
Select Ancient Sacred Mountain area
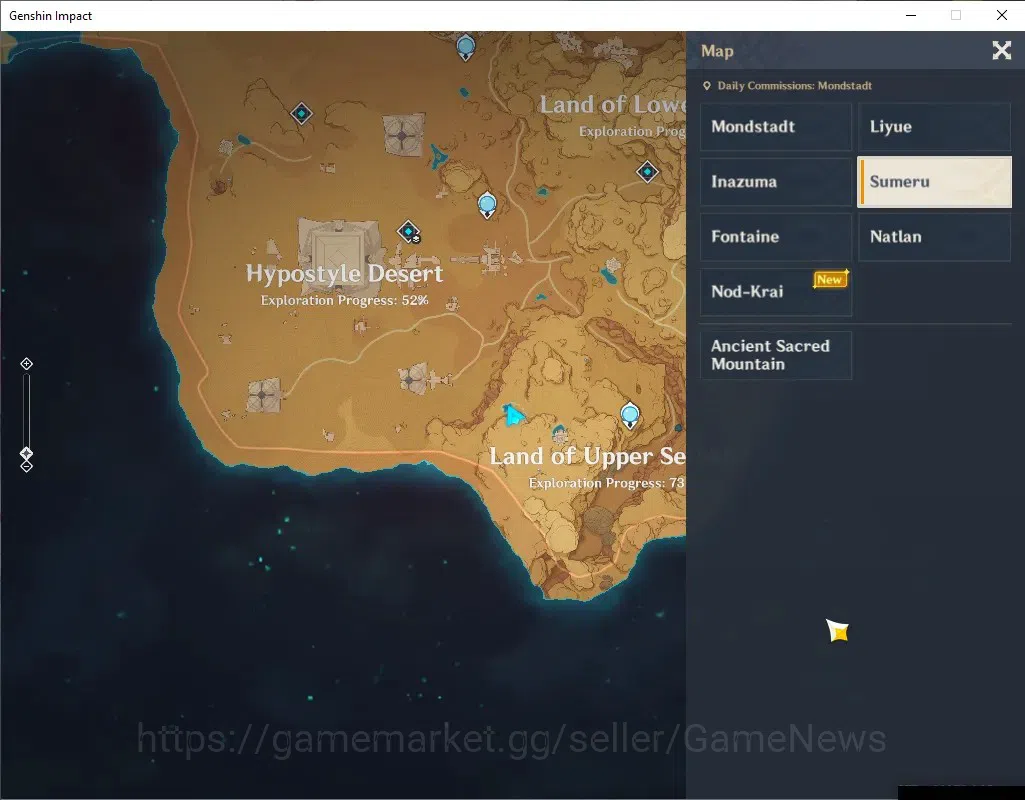tap(776, 355)
